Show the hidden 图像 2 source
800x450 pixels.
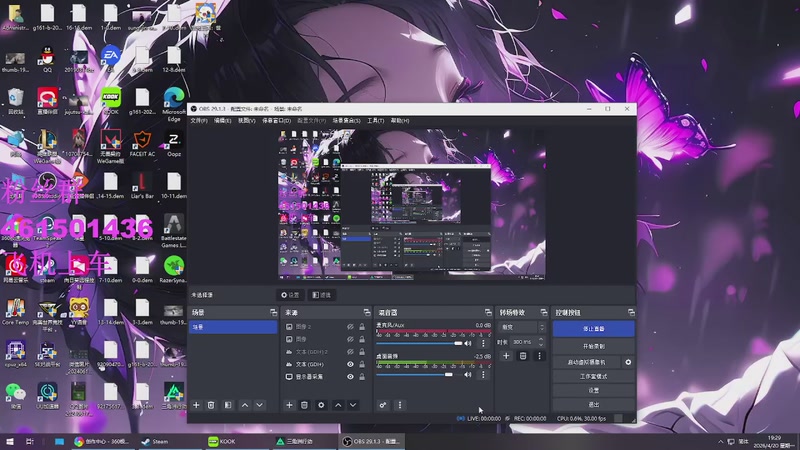[x=350, y=327]
